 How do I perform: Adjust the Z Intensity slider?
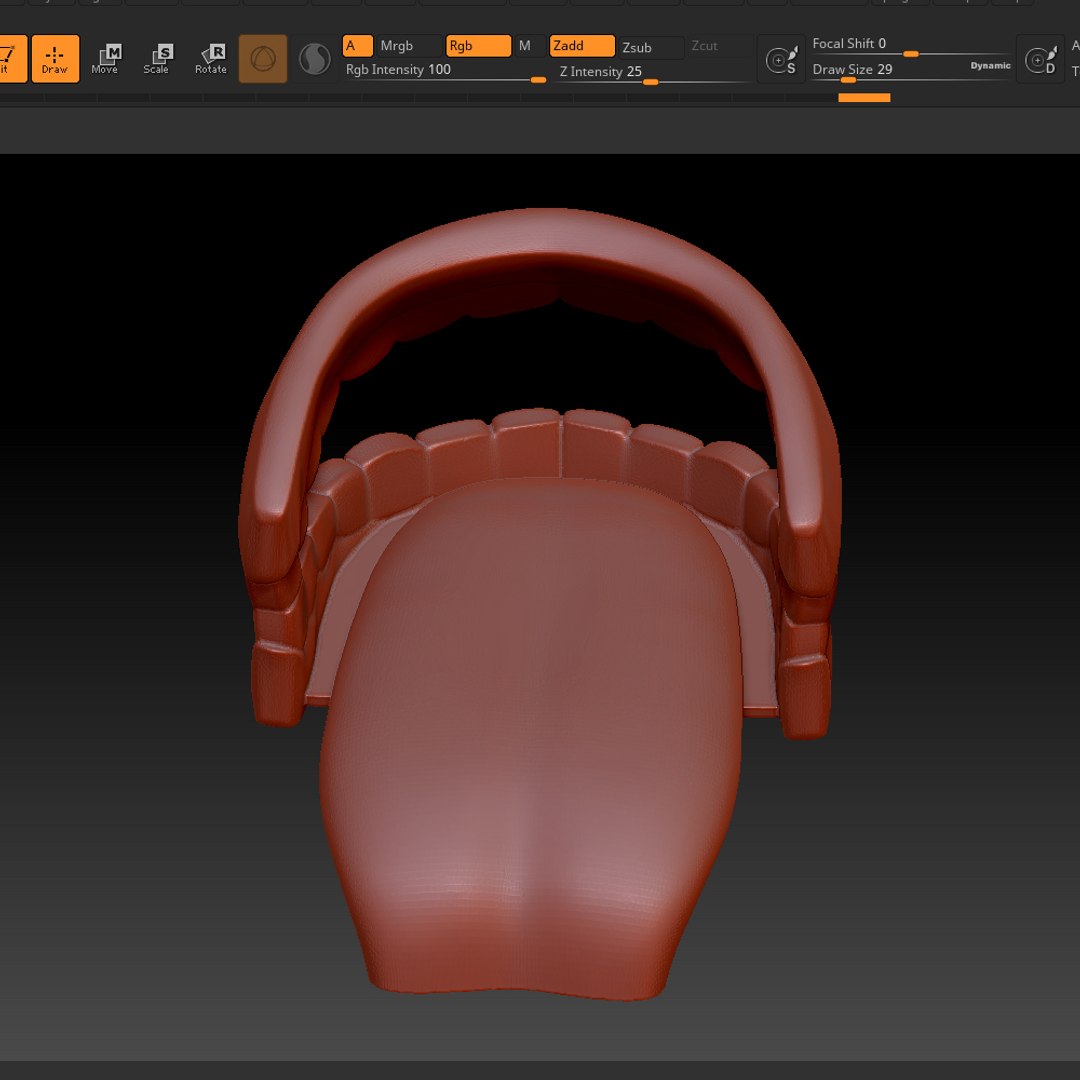tap(653, 73)
